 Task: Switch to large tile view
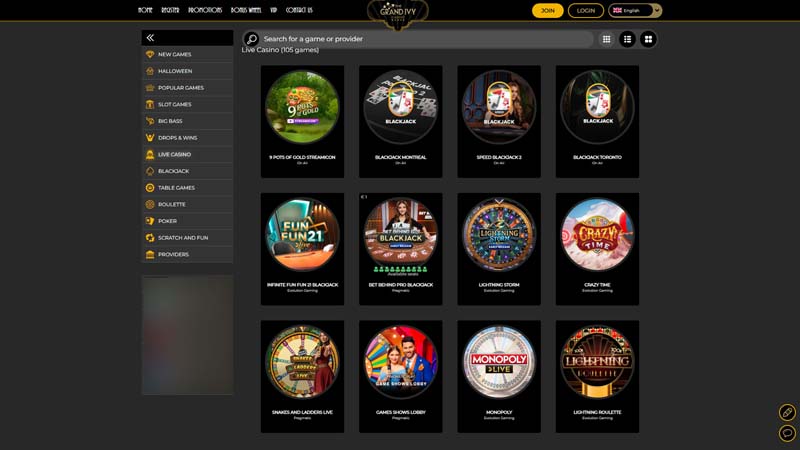(x=648, y=39)
